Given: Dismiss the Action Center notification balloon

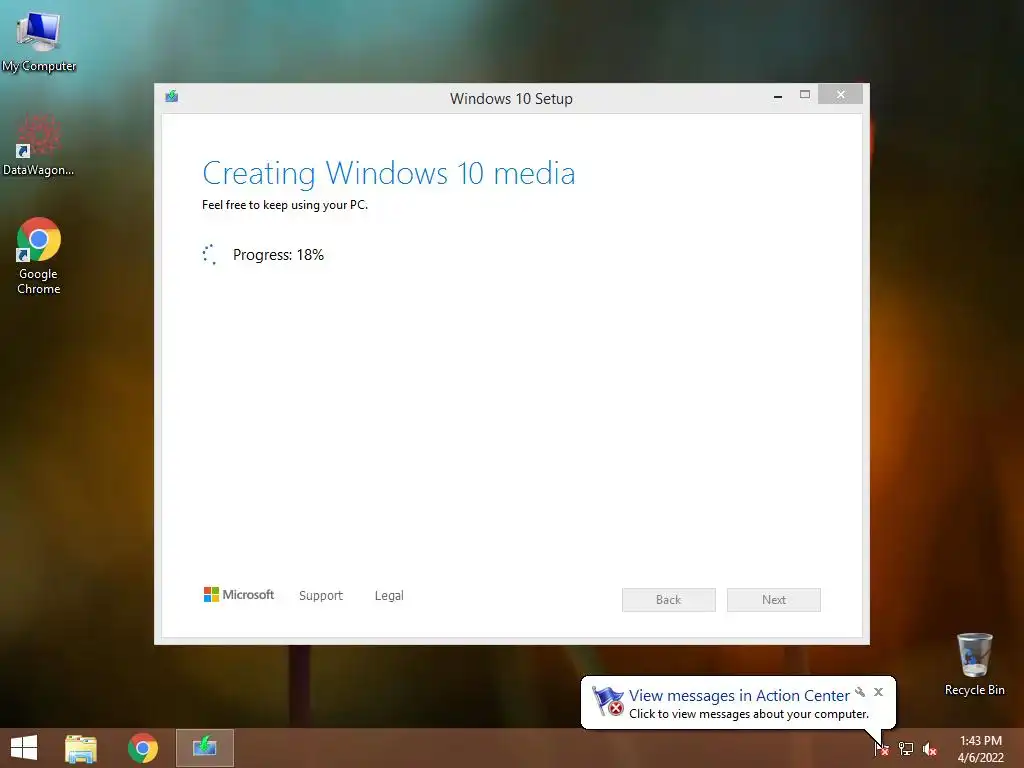Looking at the screenshot, I should click(x=878, y=692).
